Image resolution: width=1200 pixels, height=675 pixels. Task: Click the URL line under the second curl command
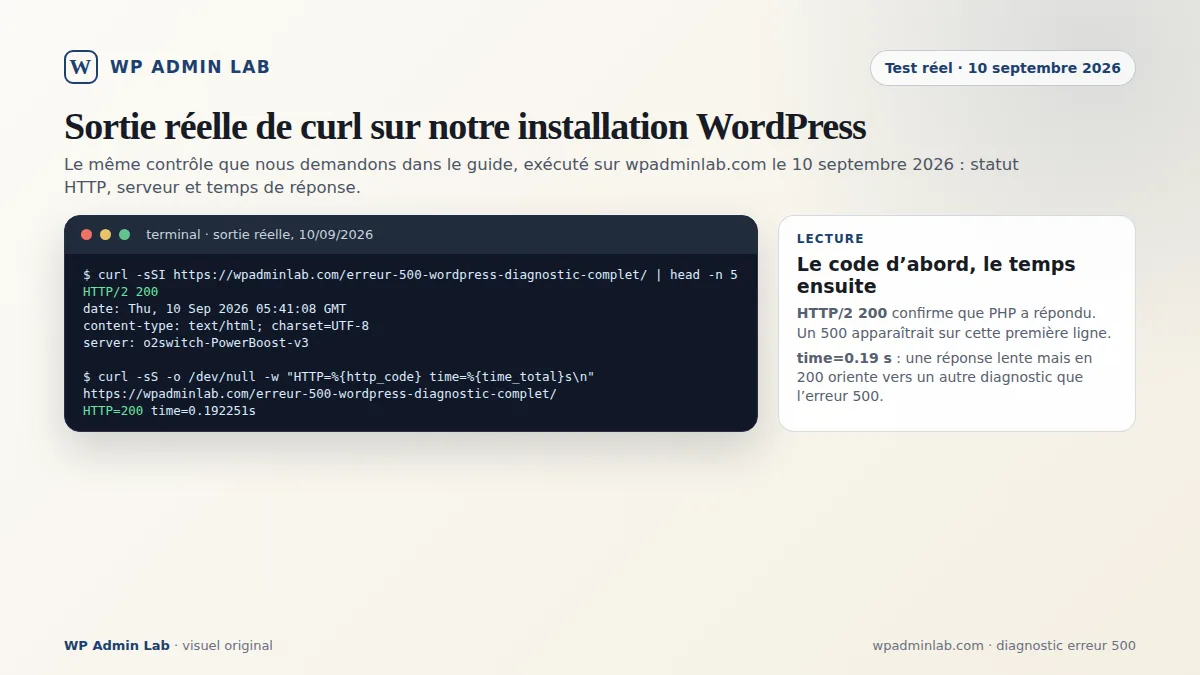tap(320, 393)
